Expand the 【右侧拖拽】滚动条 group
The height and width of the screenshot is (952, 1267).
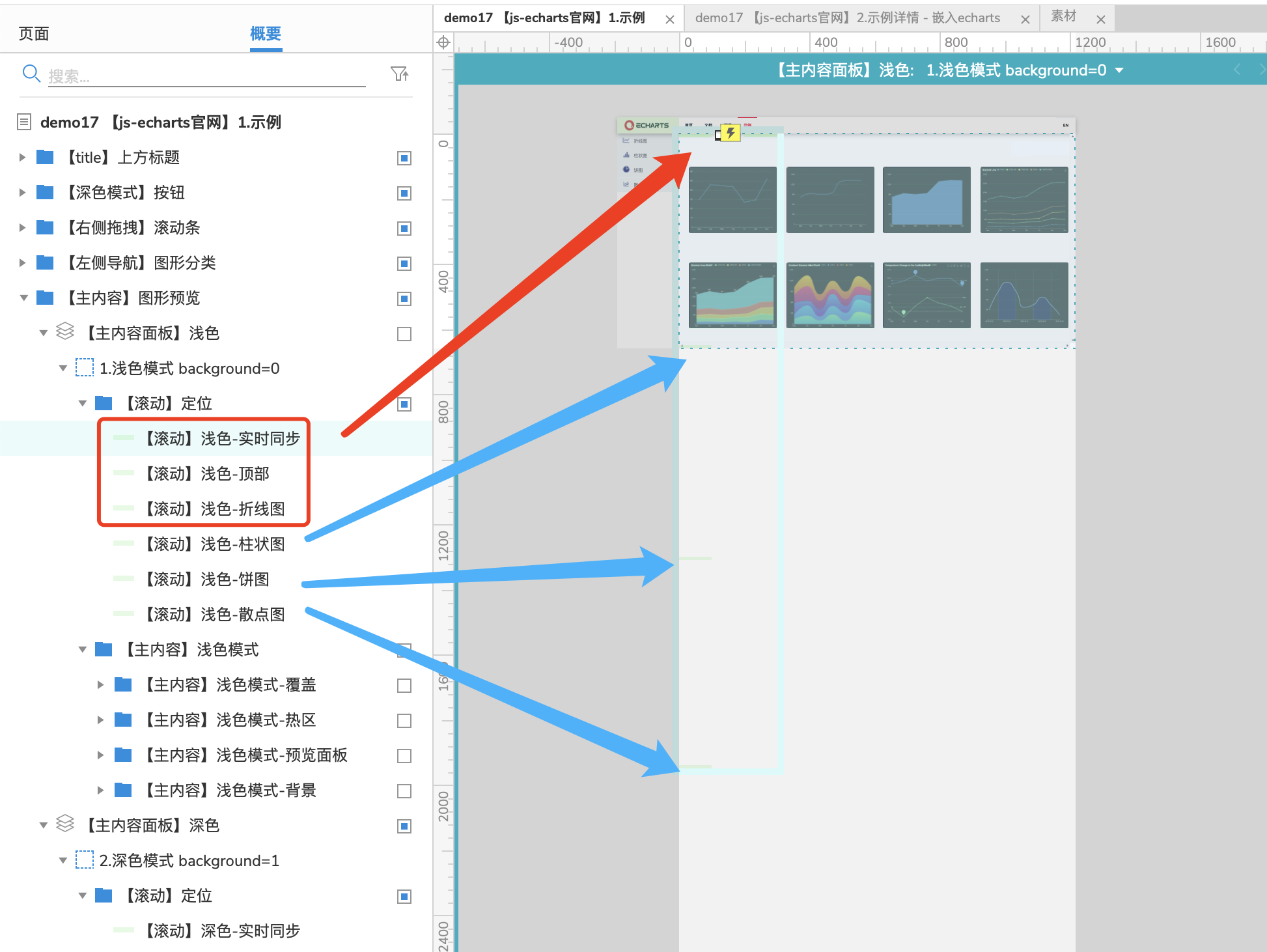pyautogui.click(x=22, y=227)
